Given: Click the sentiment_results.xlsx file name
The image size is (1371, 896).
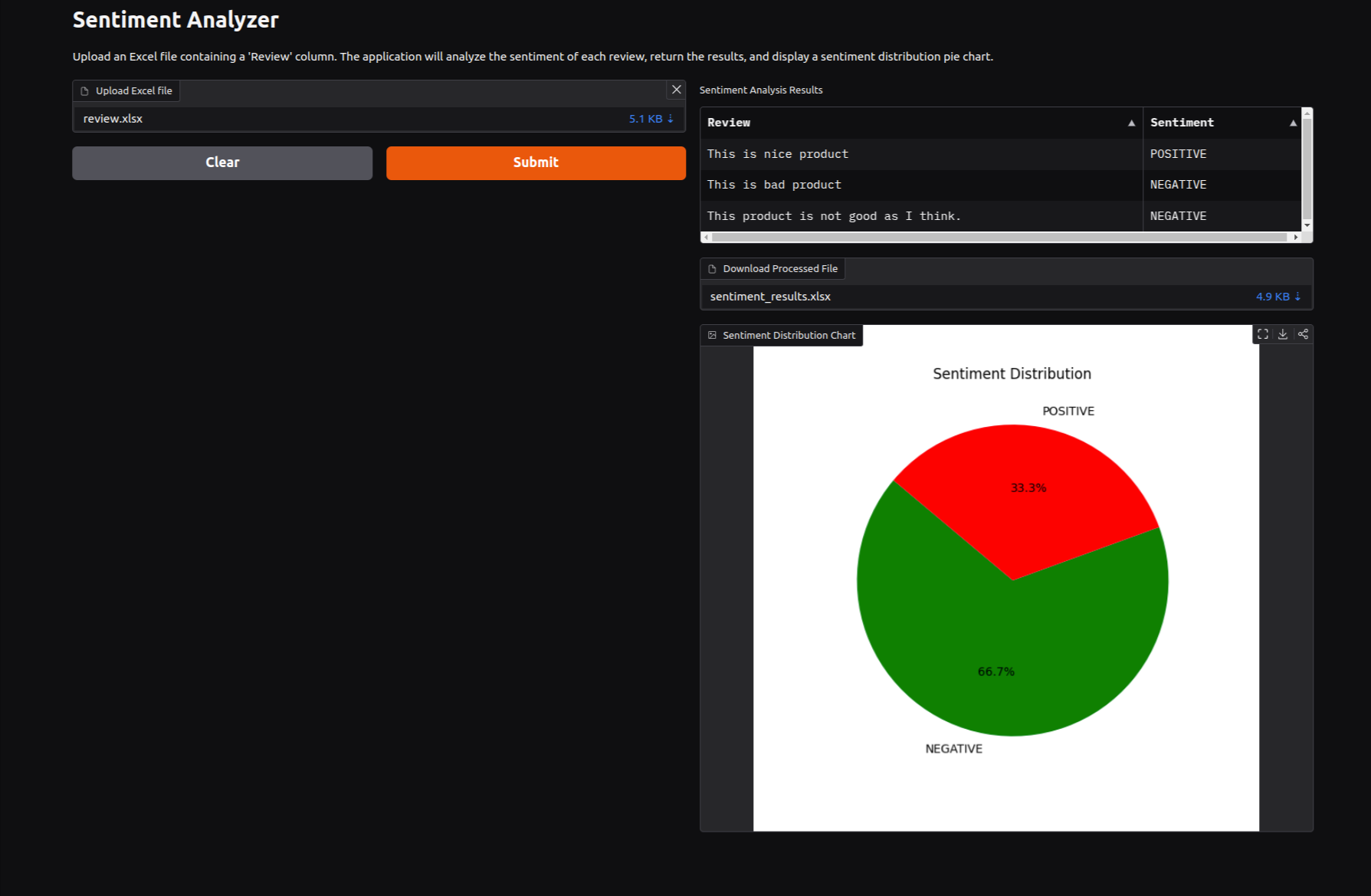Looking at the screenshot, I should (x=770, y=297).
